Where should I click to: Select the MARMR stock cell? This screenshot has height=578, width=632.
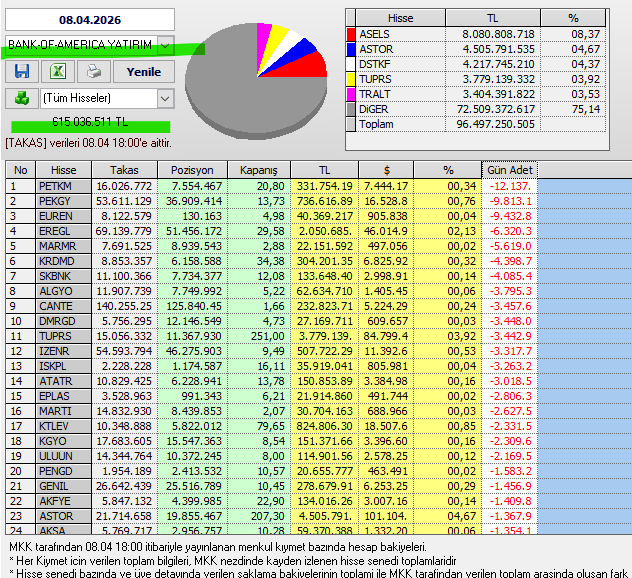[x=64, y=246]
